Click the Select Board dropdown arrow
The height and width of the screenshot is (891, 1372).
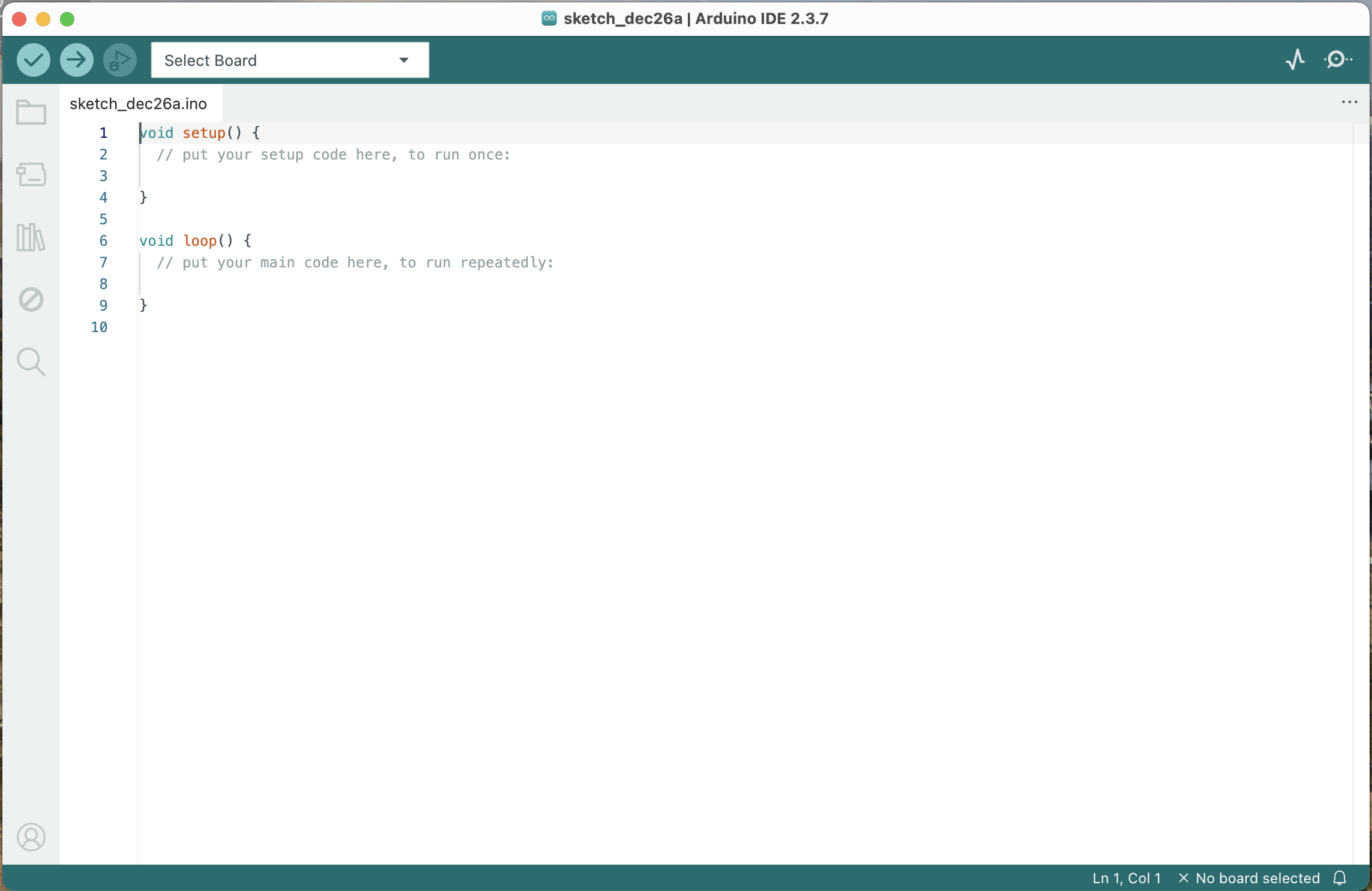(404, 60)
